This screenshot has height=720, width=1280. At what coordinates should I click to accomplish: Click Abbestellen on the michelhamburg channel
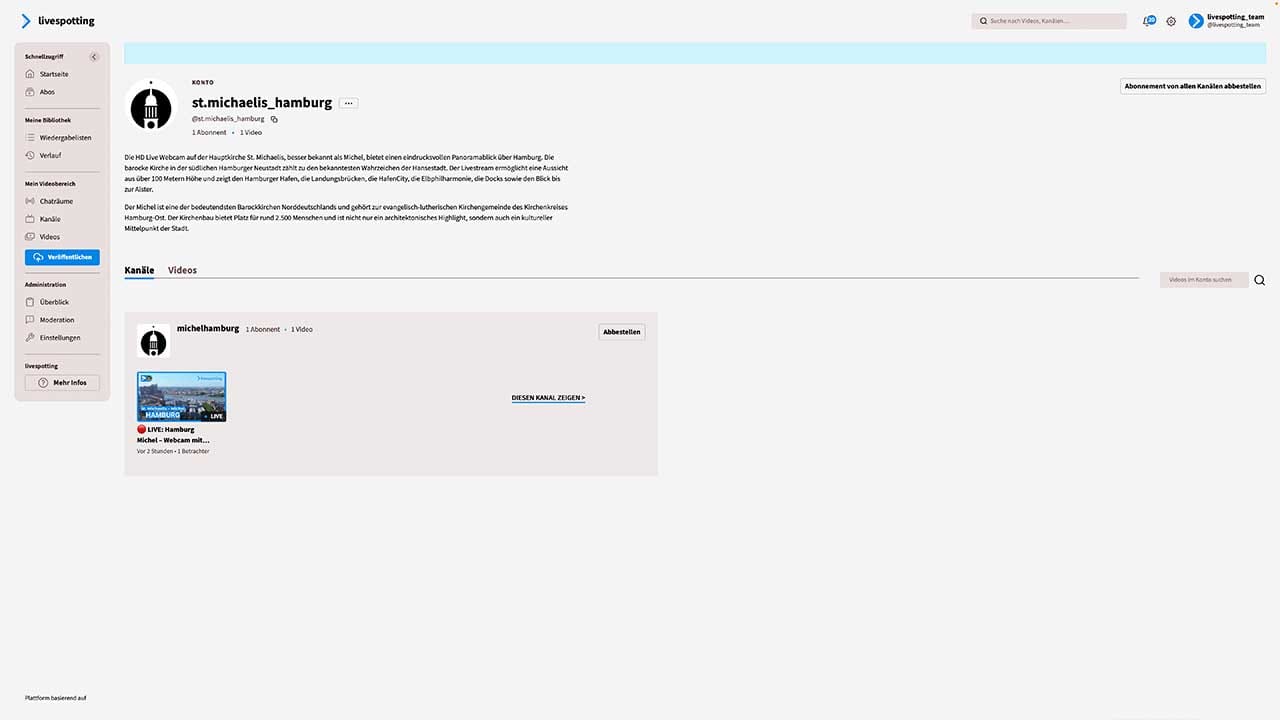(x=621, y=332)
